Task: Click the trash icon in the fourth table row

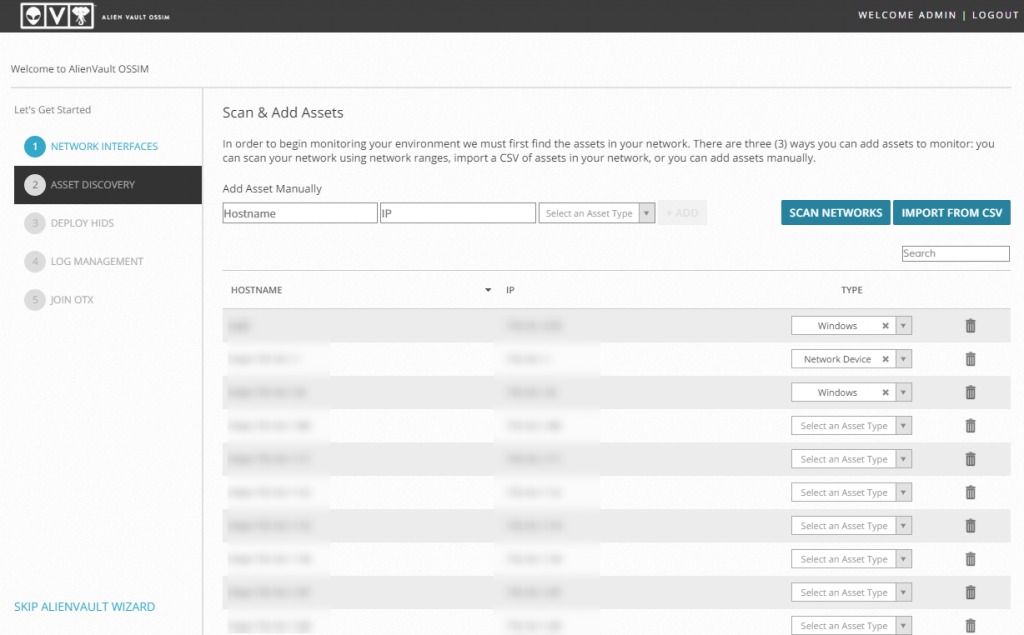Action: pos(970,426)
